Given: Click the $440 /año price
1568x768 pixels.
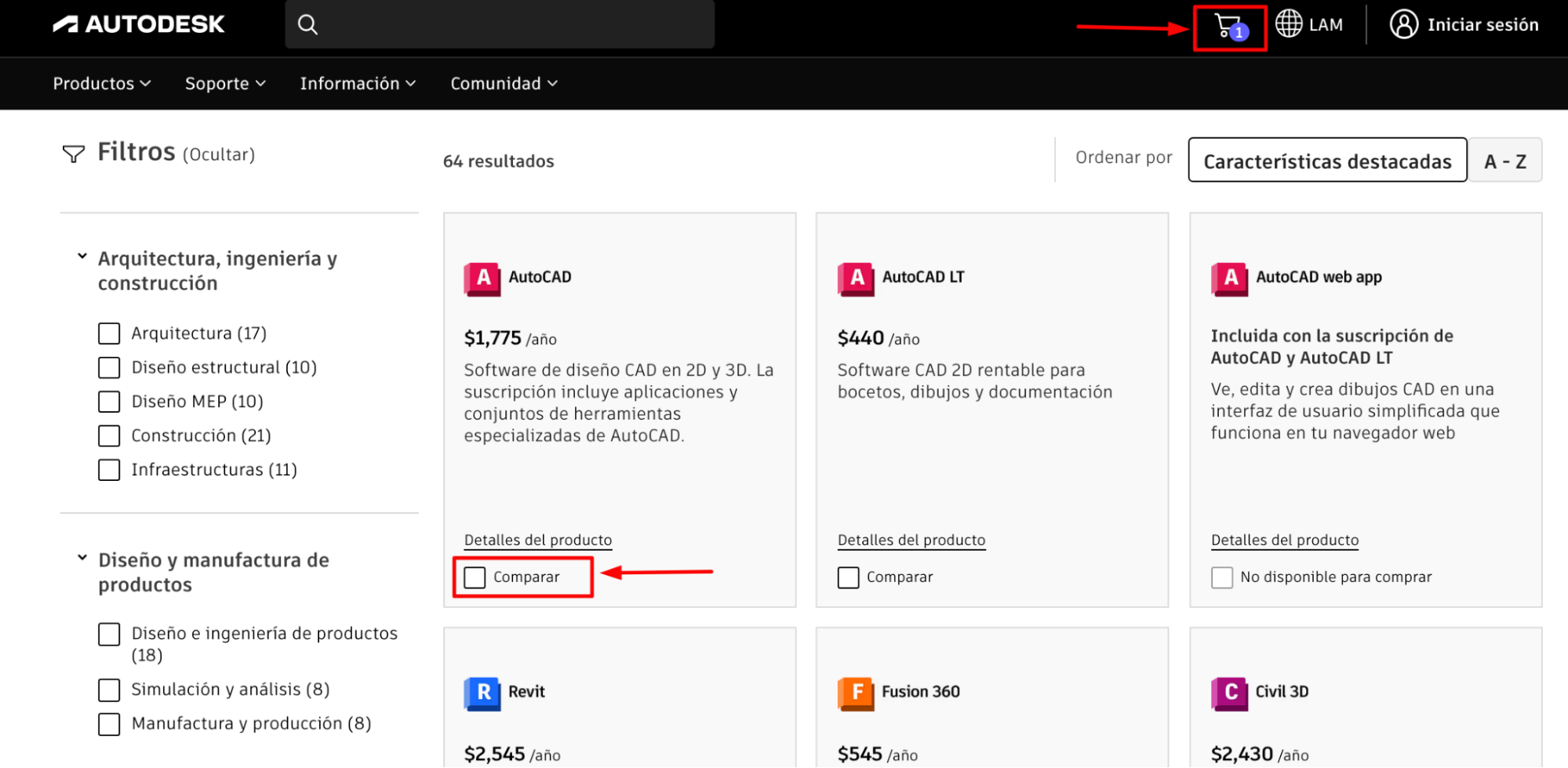Looking at the screenshot, I should point(879,338).
